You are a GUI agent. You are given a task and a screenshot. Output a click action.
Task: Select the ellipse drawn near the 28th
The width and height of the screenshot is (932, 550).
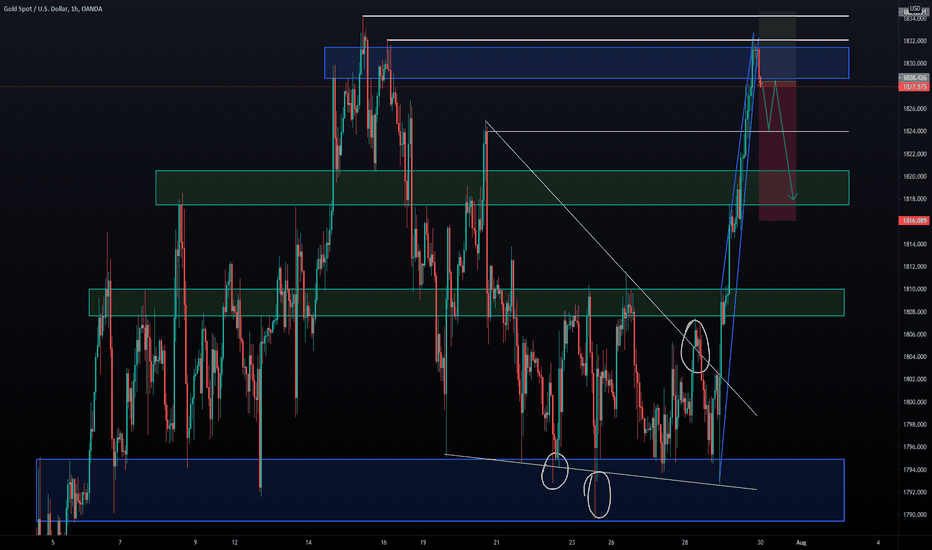(695, 347)
